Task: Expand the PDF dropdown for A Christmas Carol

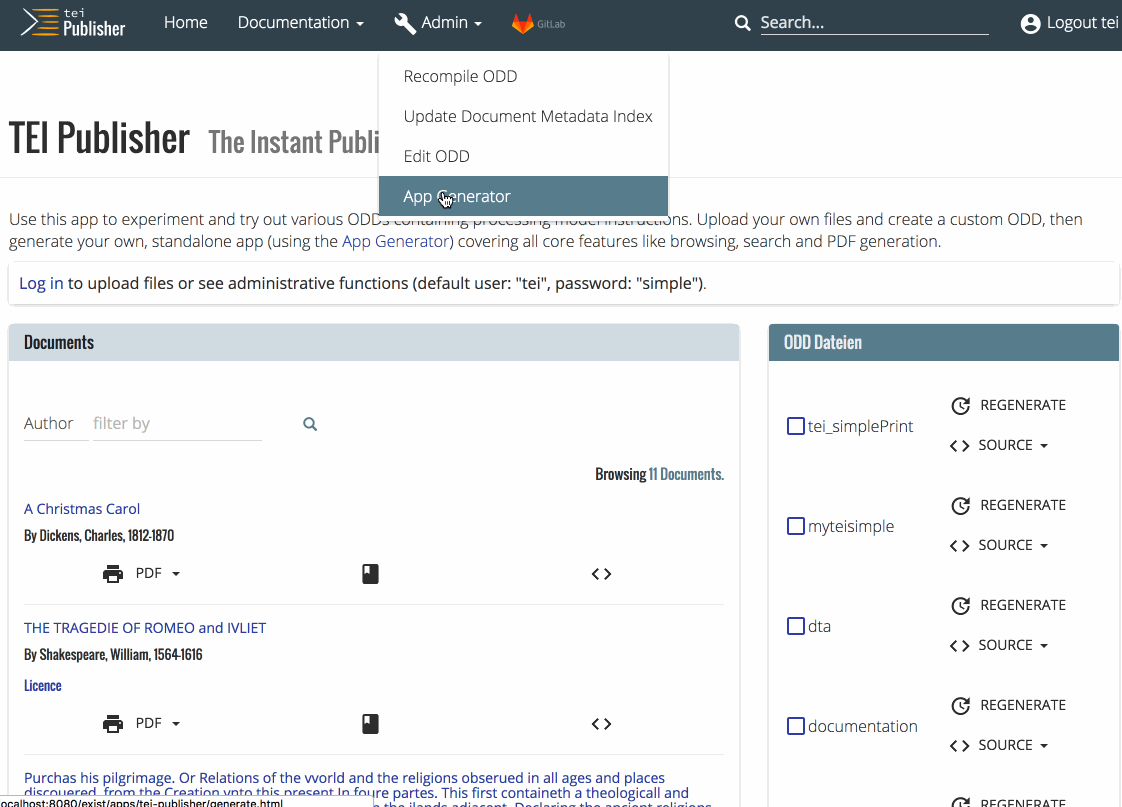Action: click(157, 574)
